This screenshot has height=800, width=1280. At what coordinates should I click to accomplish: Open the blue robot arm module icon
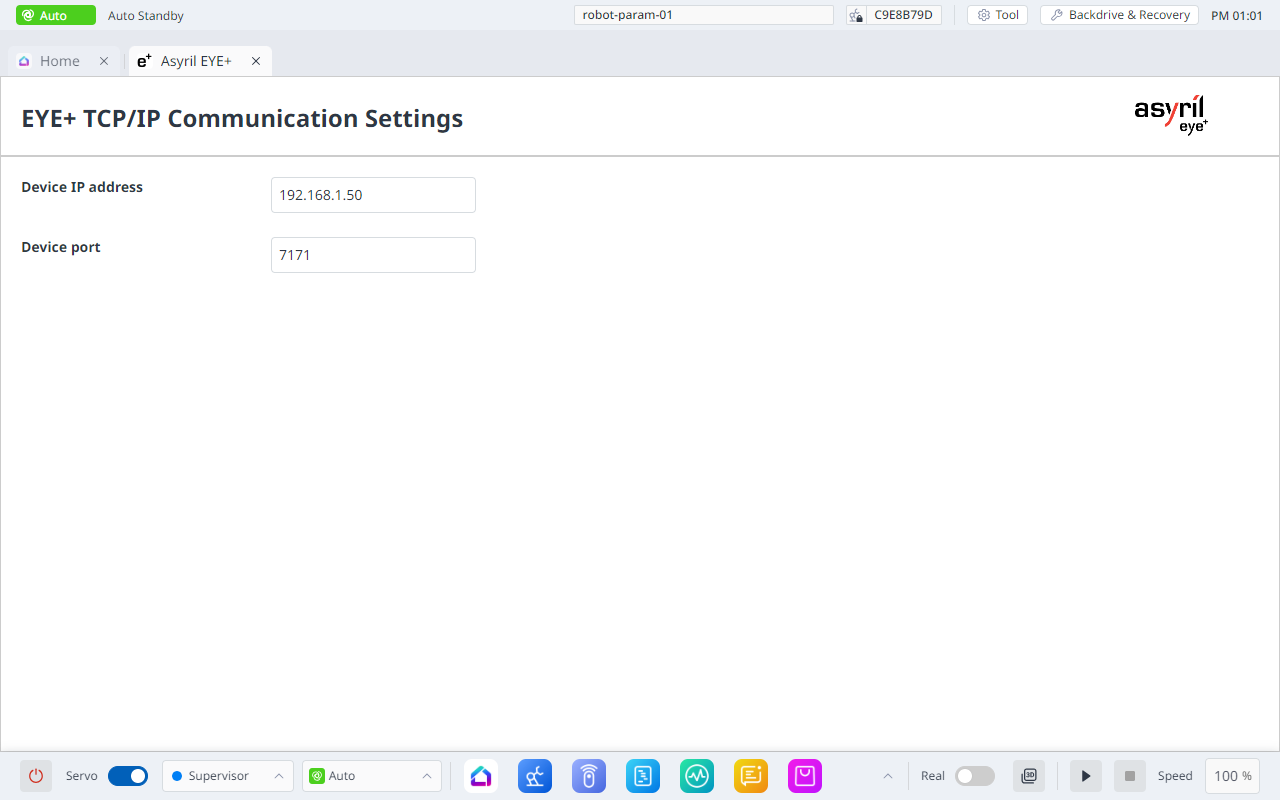[x=535, y=776]
